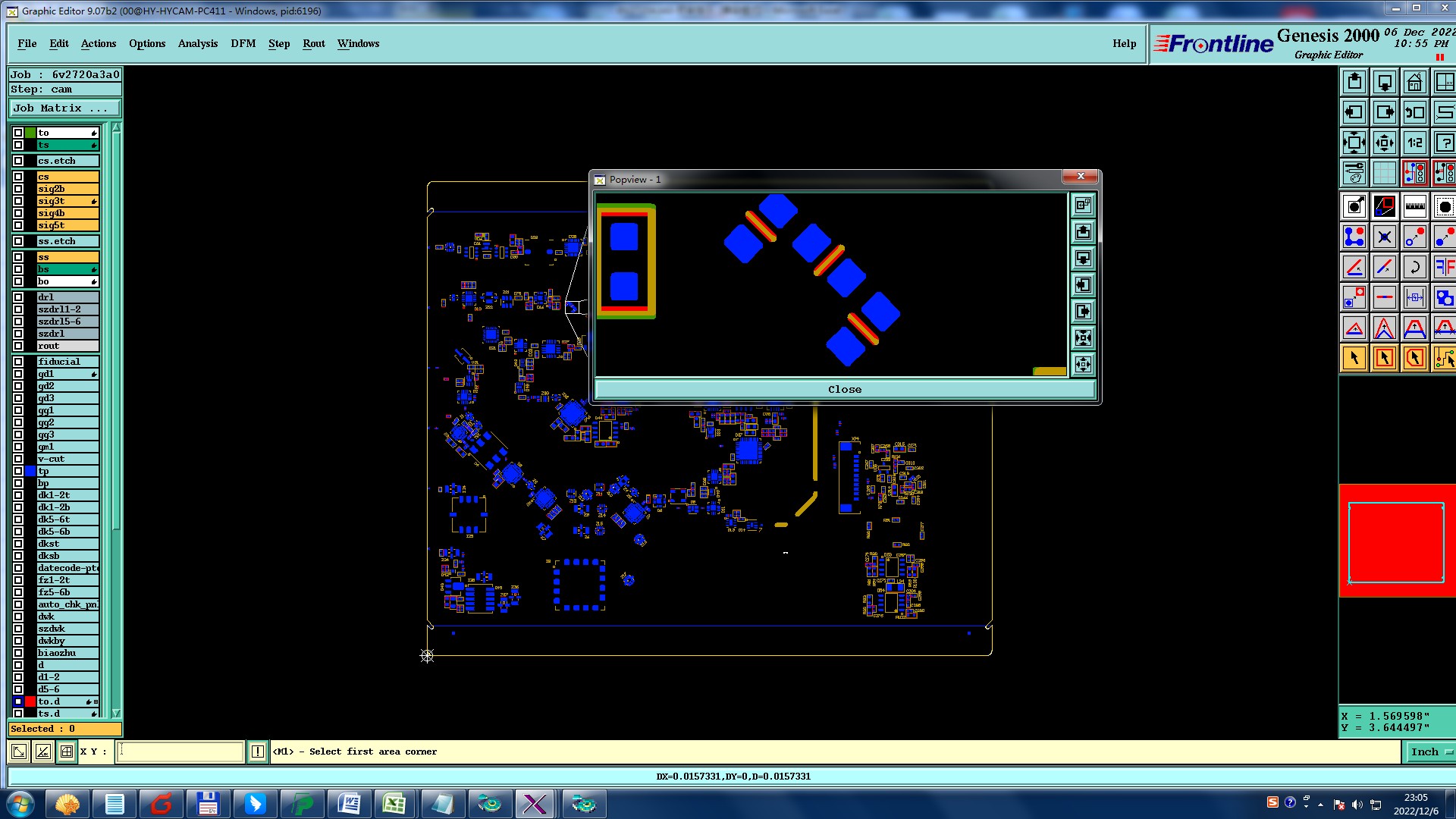Open the File menu

(x=27, y=43)
